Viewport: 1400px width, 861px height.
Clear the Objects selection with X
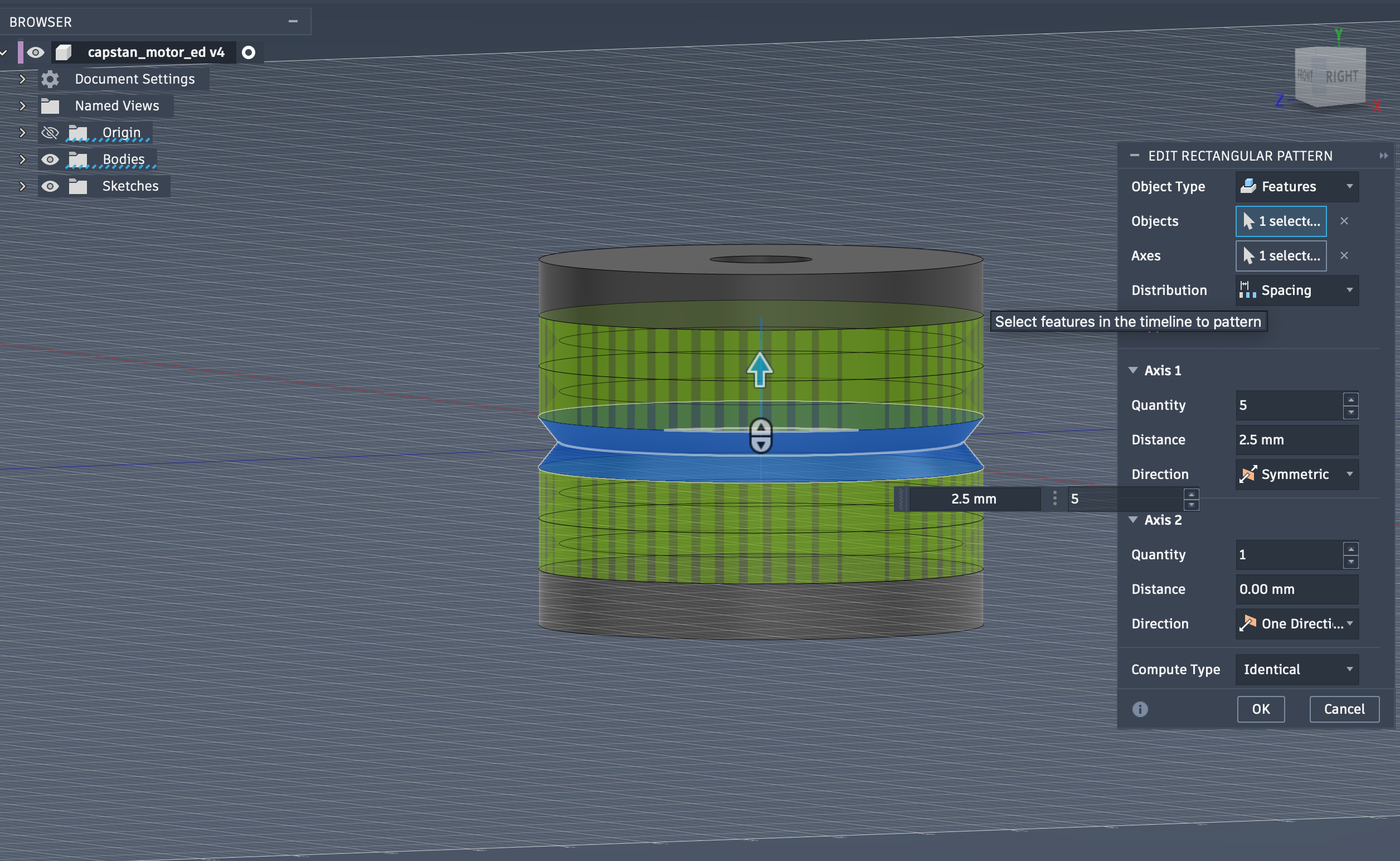tap(1344, 221)
